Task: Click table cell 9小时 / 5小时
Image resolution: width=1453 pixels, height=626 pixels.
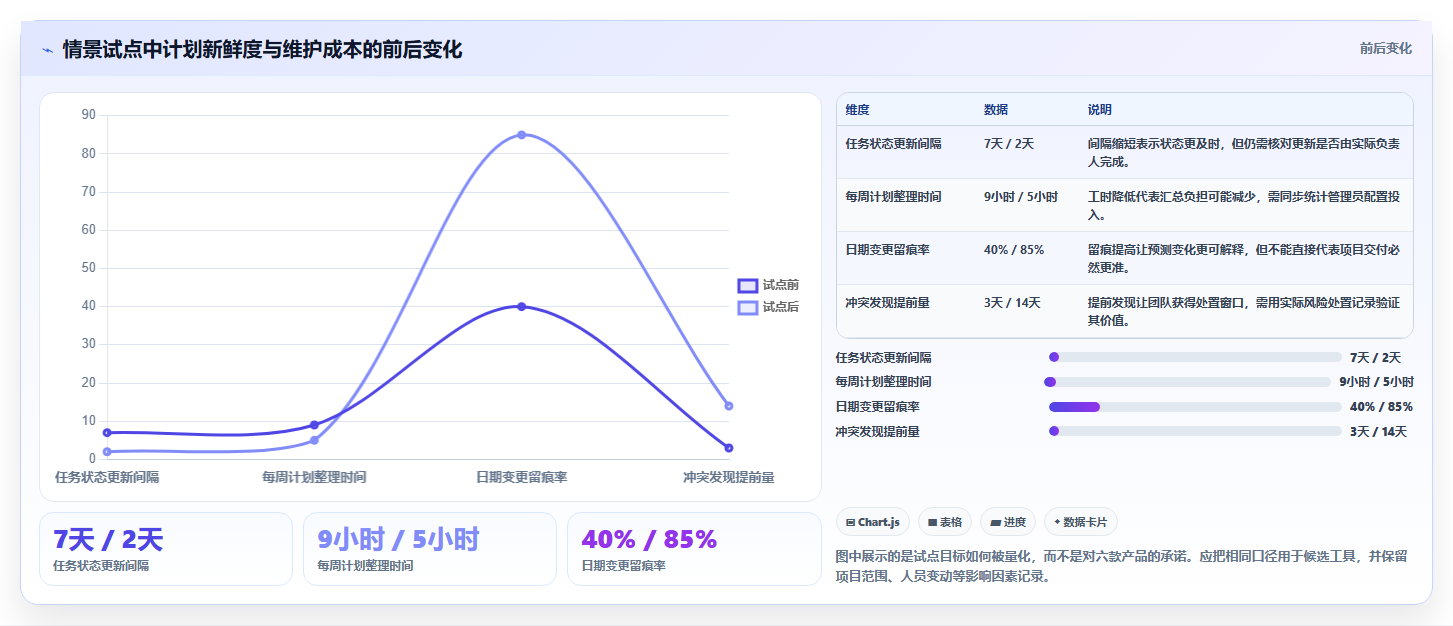Action: (x=1020, y=197)
